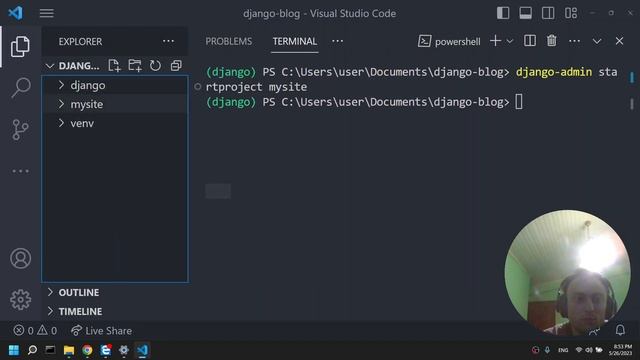Open the Source Control view
Viewport: 640px width, 360px height.
point(20,129)
